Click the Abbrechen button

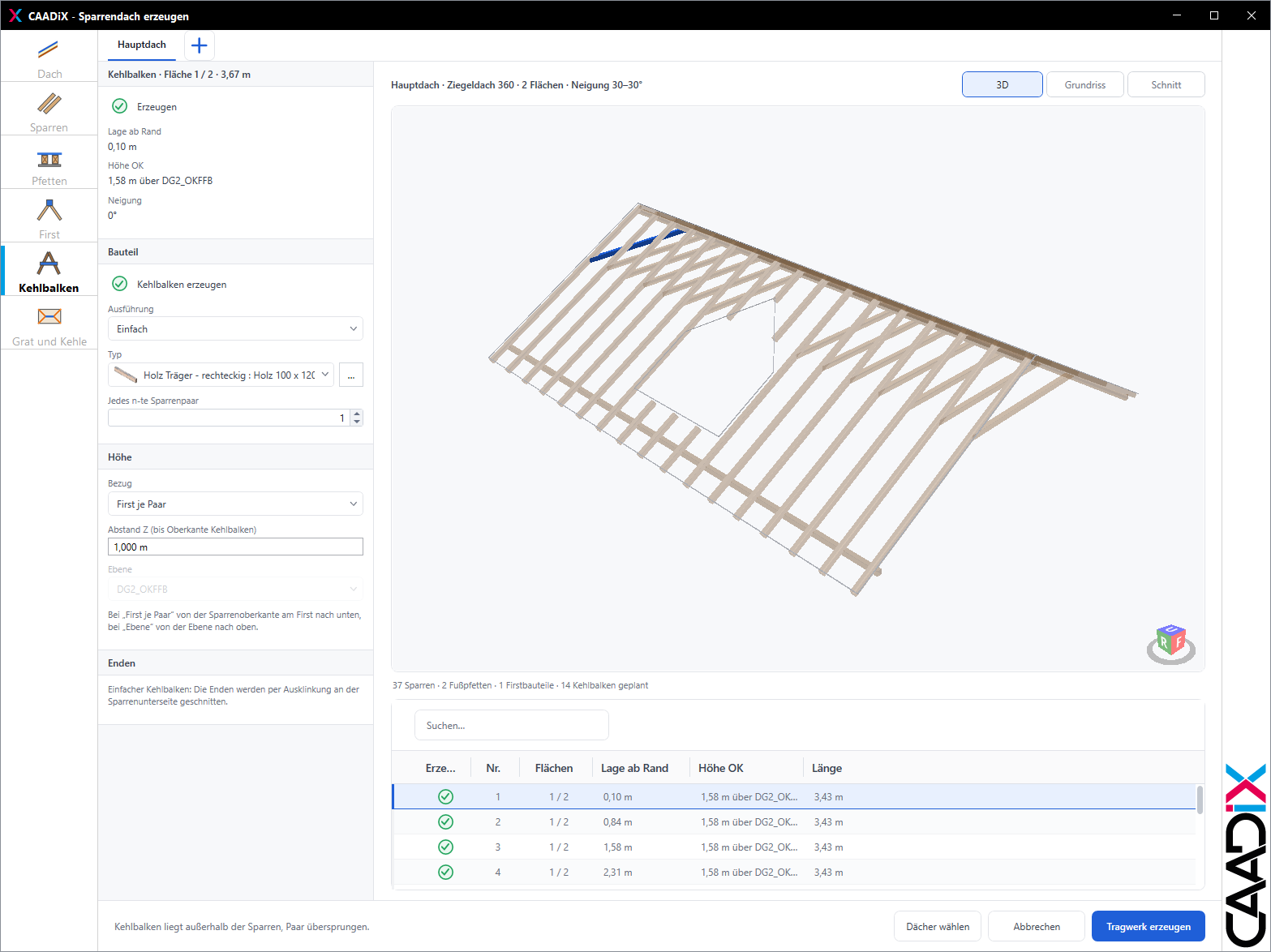click(1037, 926)
